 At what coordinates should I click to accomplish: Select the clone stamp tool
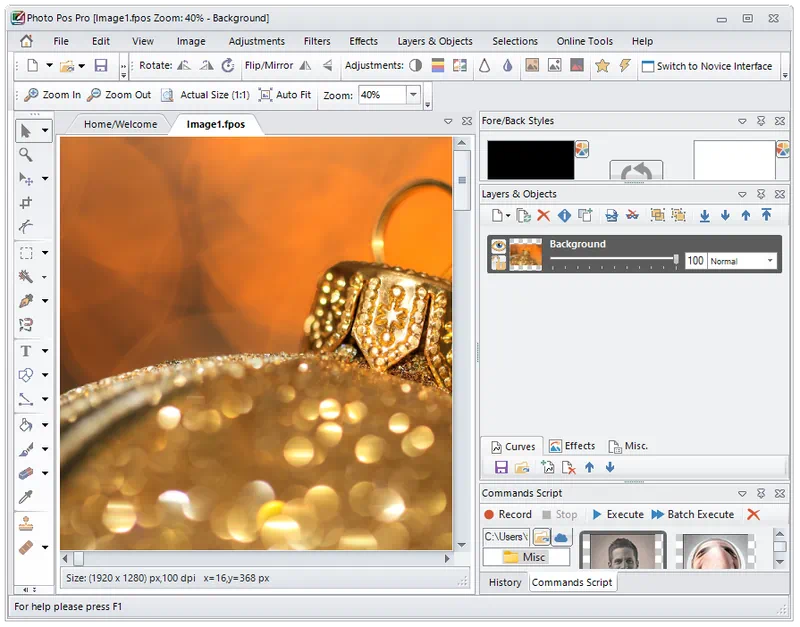point(26,523)
